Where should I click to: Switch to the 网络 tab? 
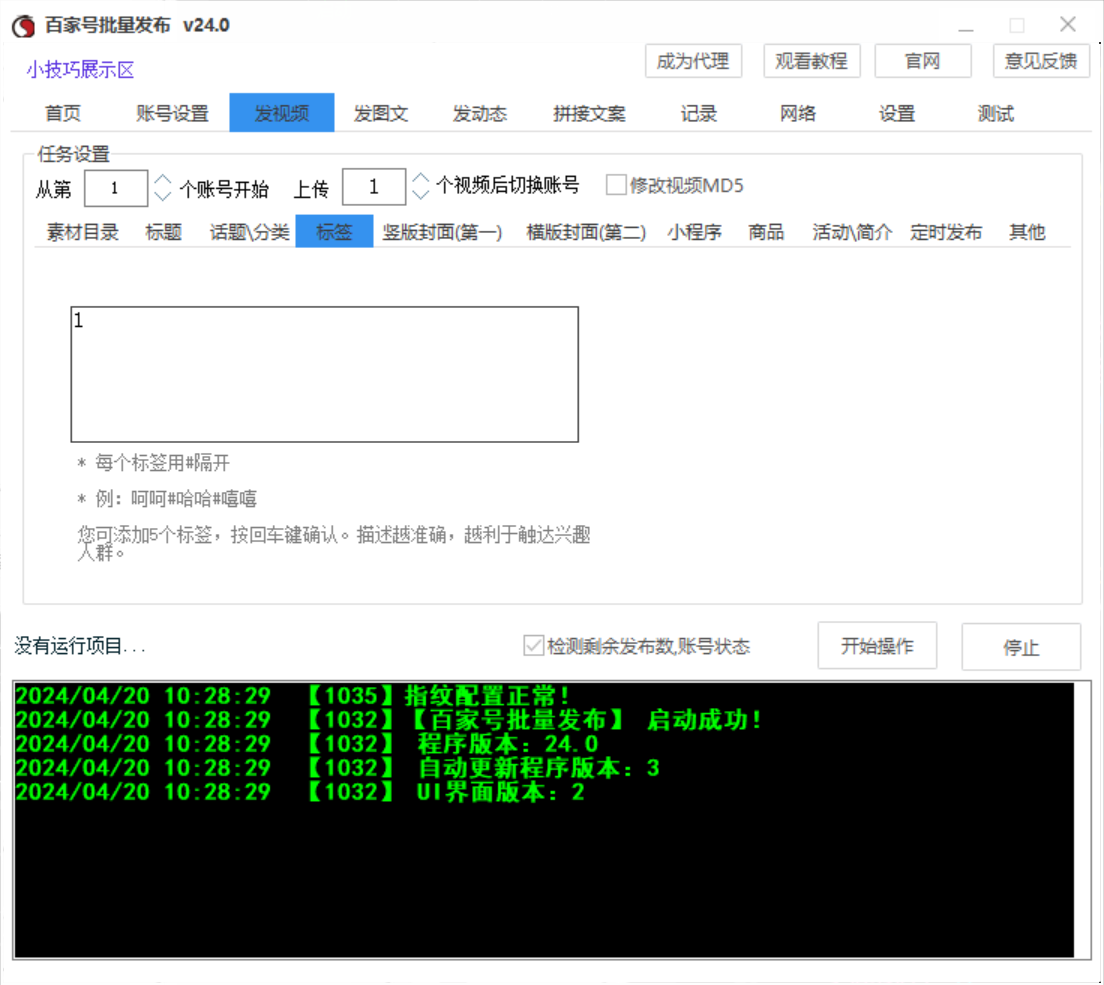click(798, 113)
